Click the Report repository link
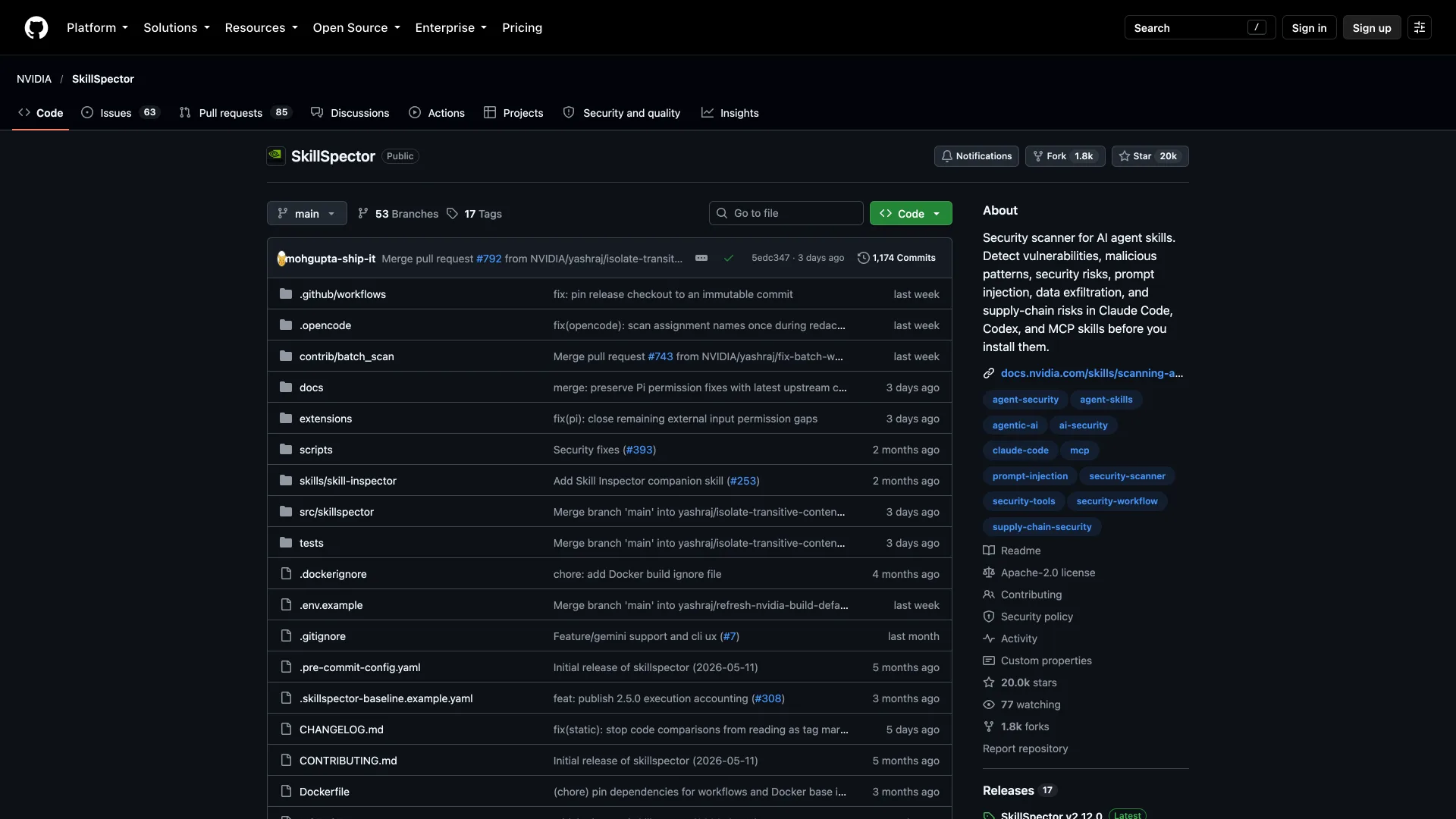Image resolution: width=1456 pixels, height=819 pixels. 1025,749
